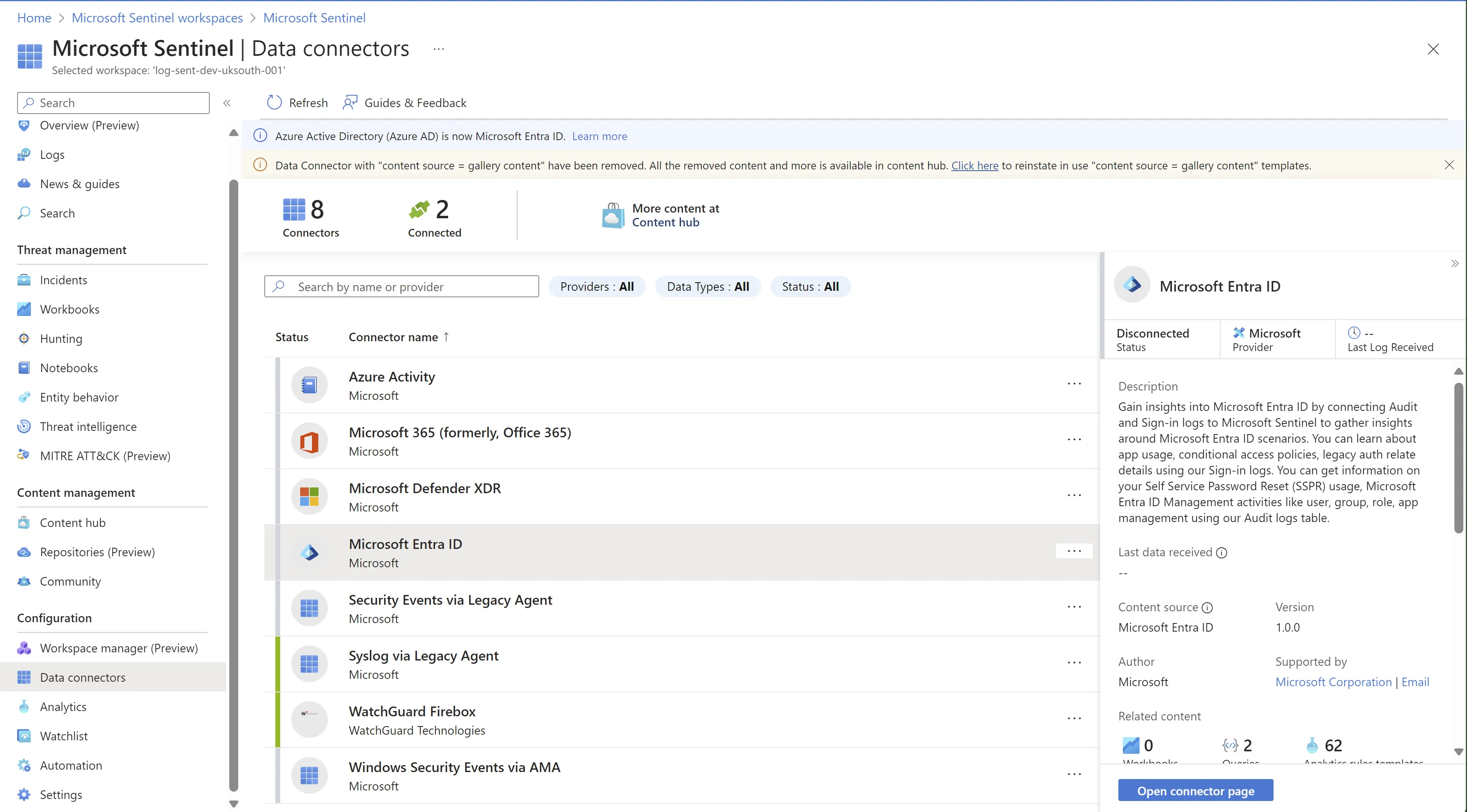Click the Refresh icon in toolbar
Image resolution: width=1467 pixels, height=812 pixels.
click(275, 103)
